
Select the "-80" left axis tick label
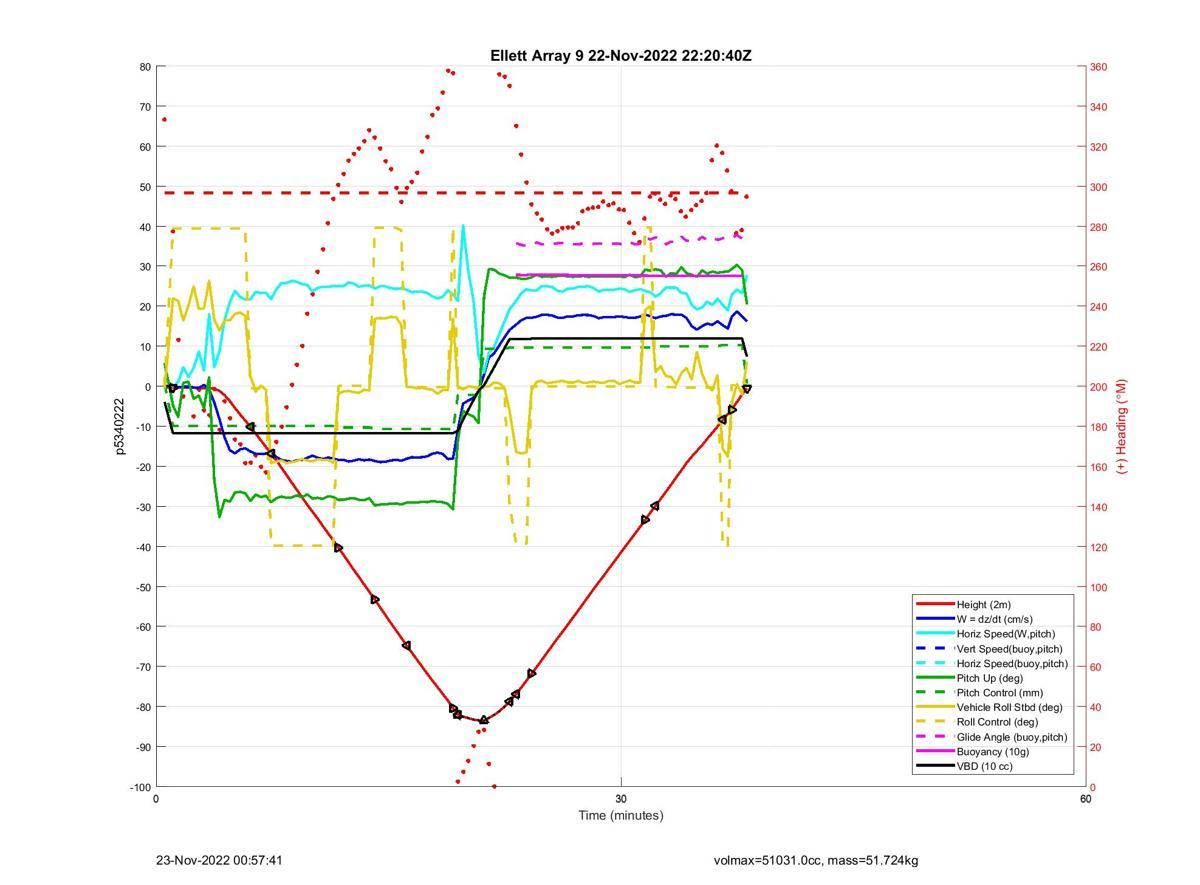tap(143, 707)
